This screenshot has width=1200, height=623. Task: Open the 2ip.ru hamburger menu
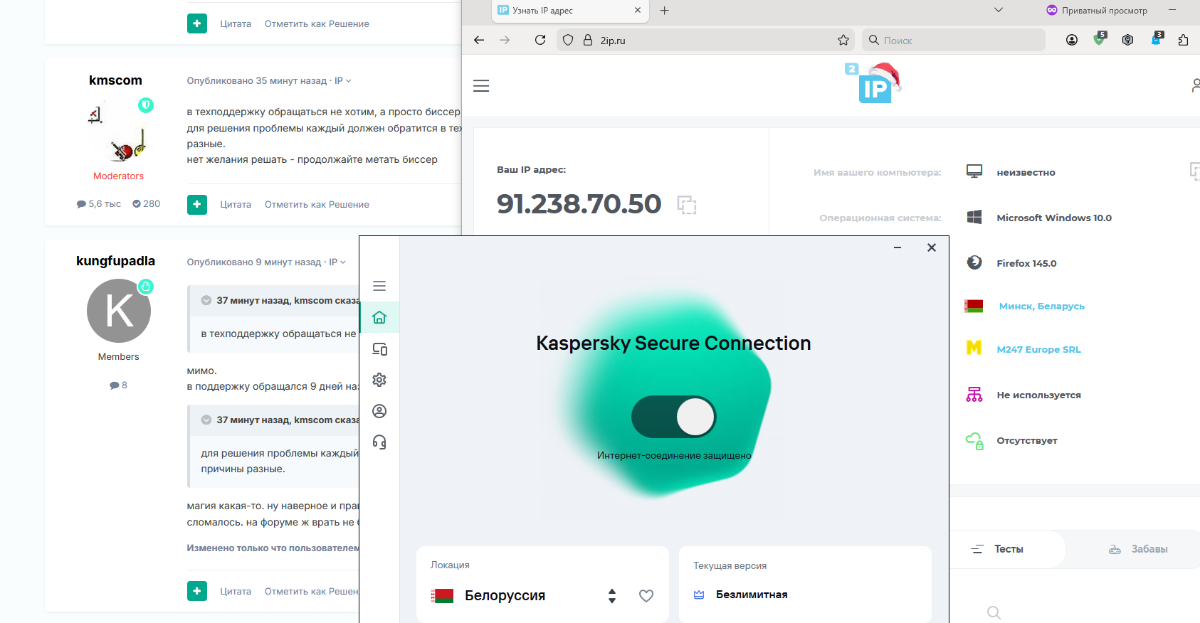pyautogui.click(x=481, y=86)
